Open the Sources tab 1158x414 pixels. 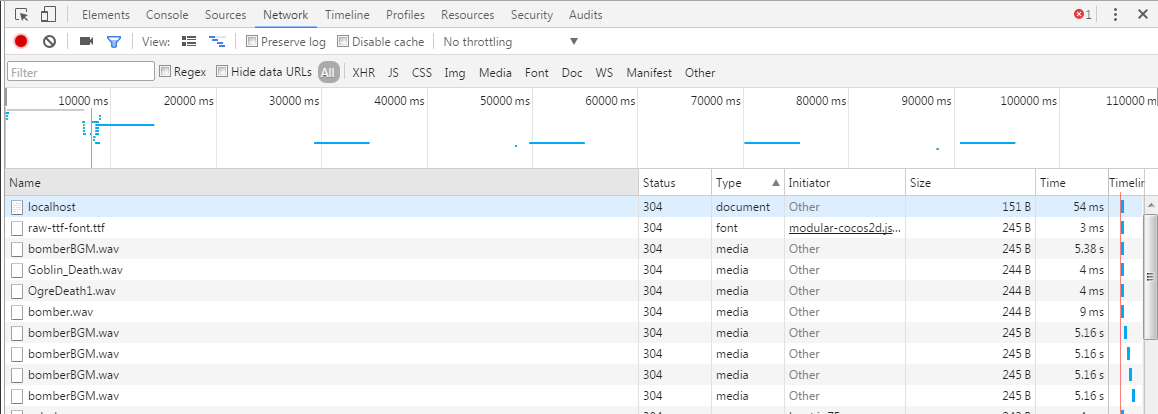tap(225, 15)
